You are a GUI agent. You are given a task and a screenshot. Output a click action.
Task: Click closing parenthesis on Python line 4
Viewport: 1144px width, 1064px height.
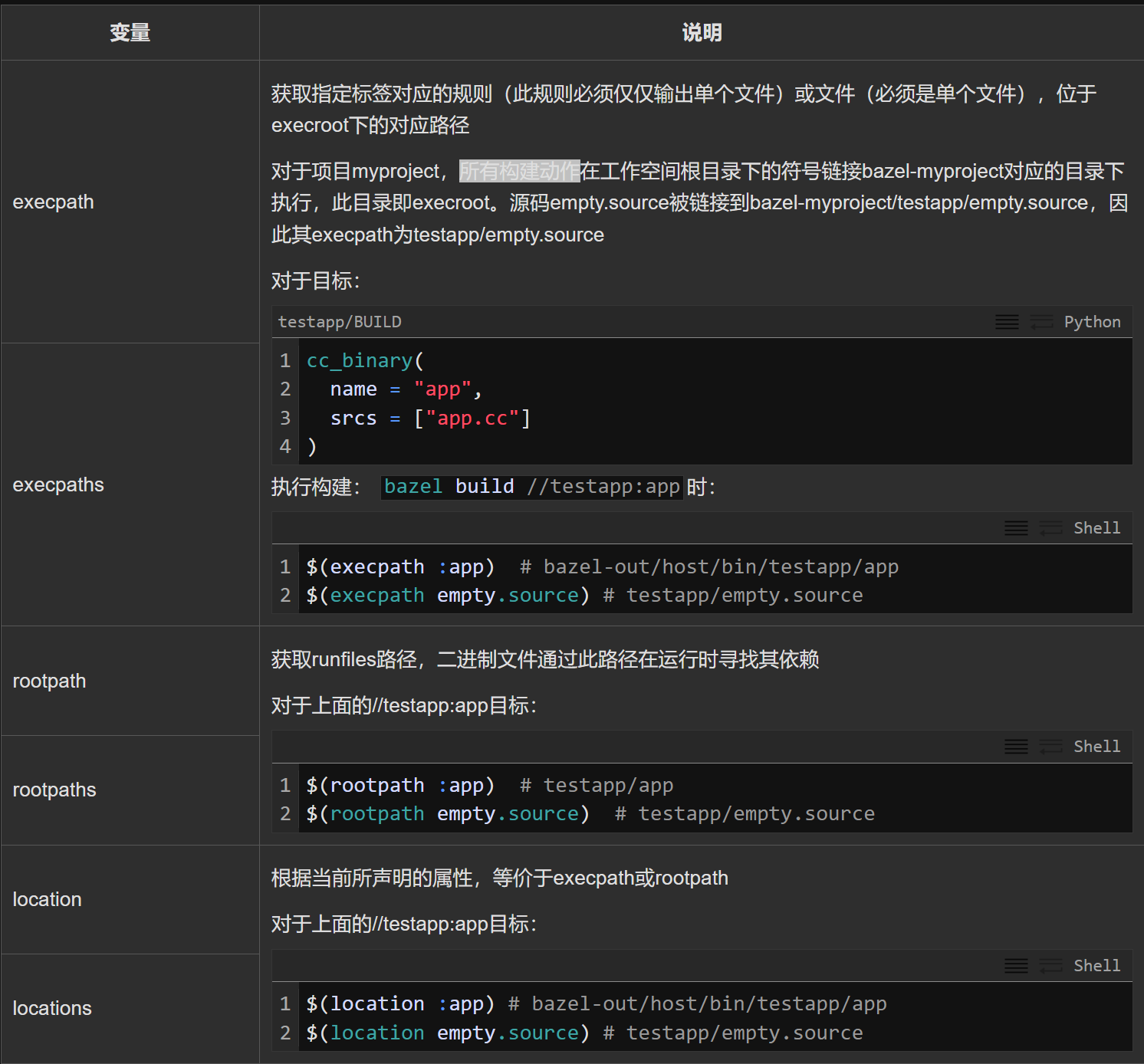(311, 446)
